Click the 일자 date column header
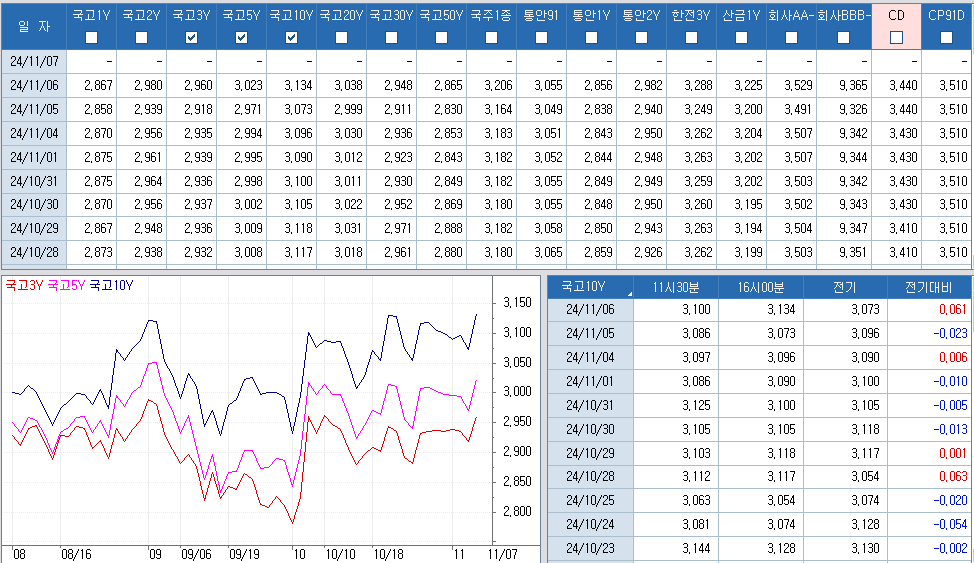Screen dimensions: 974x563 [x=33, y=25]
